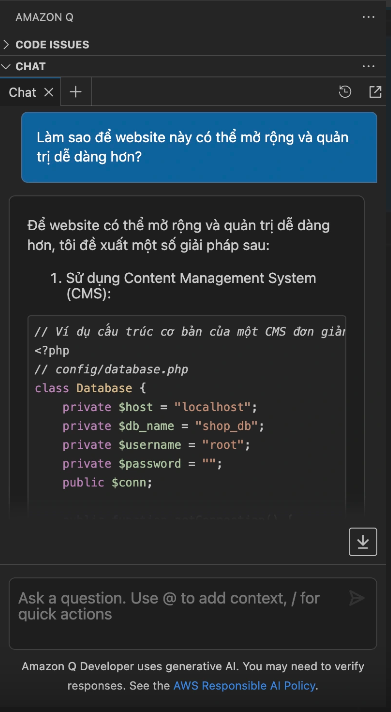Viewport: 391px width, 712px height.
Task: Open chat in a new window
Action: coord(375,92)
